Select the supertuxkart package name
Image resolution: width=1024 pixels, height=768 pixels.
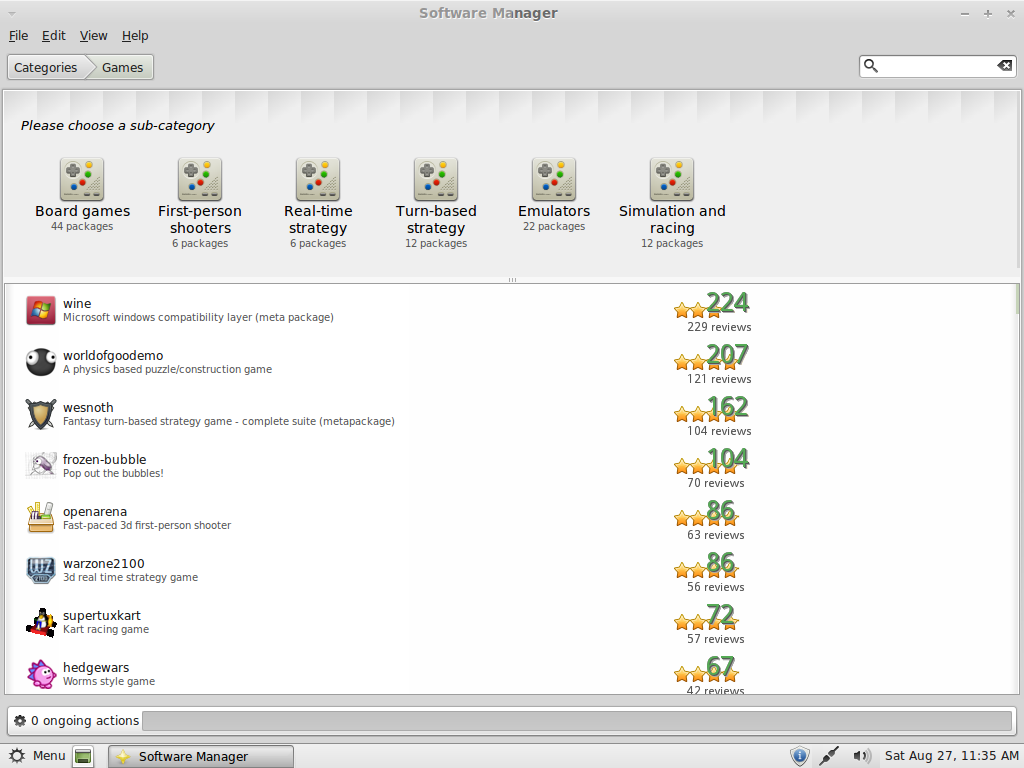pyautogui.click(x=102, y=616)
